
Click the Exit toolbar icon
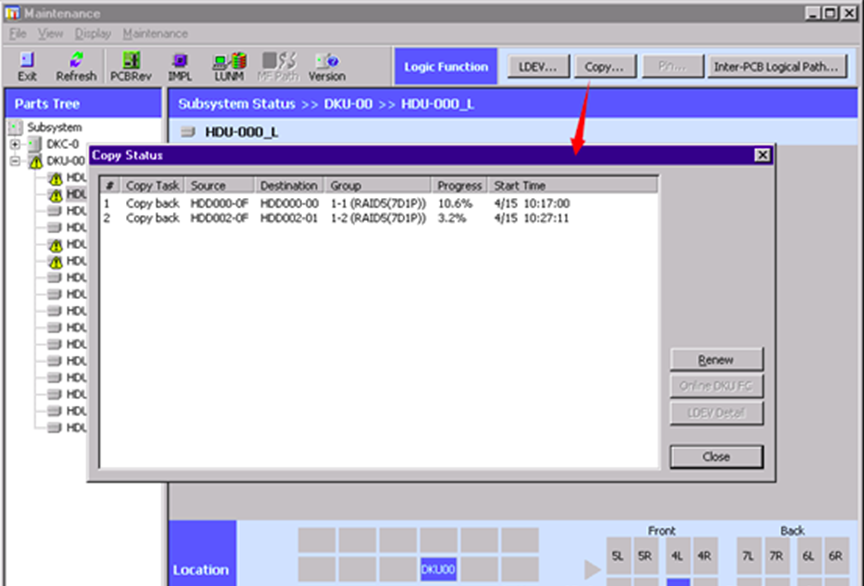click(27, 61)
